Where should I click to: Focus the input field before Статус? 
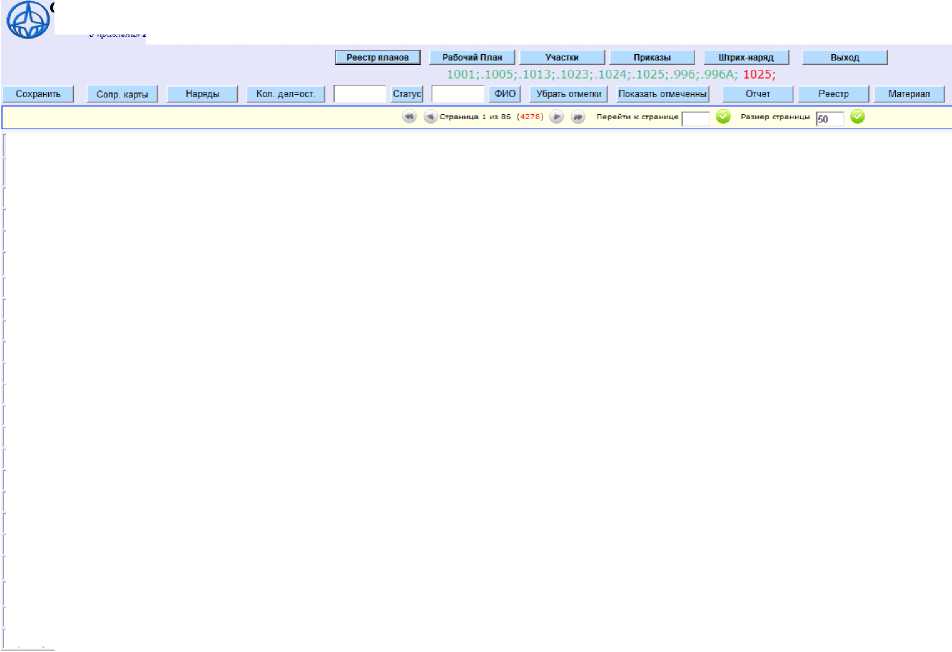pos(360,94)
